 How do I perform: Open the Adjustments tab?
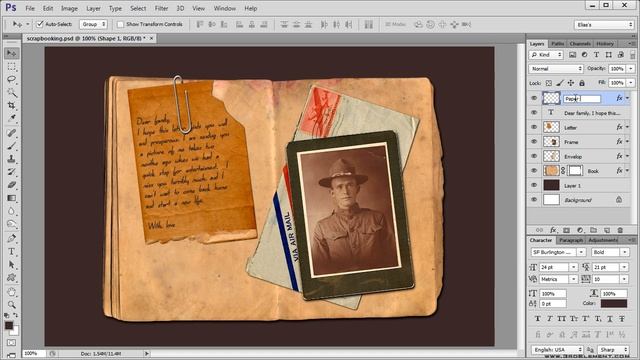[x=603, y=240]
